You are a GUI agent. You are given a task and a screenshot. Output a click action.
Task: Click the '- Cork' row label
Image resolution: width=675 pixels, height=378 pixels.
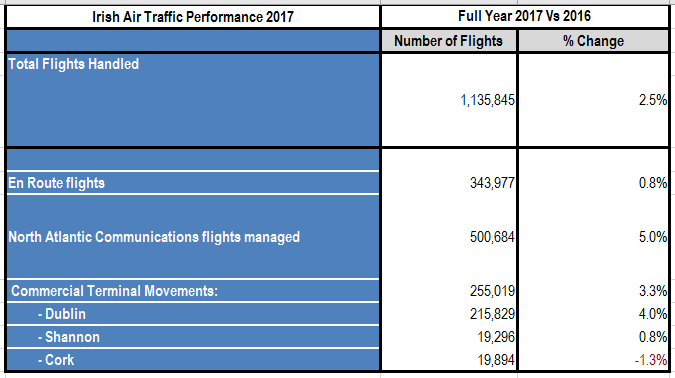point(56,360)
